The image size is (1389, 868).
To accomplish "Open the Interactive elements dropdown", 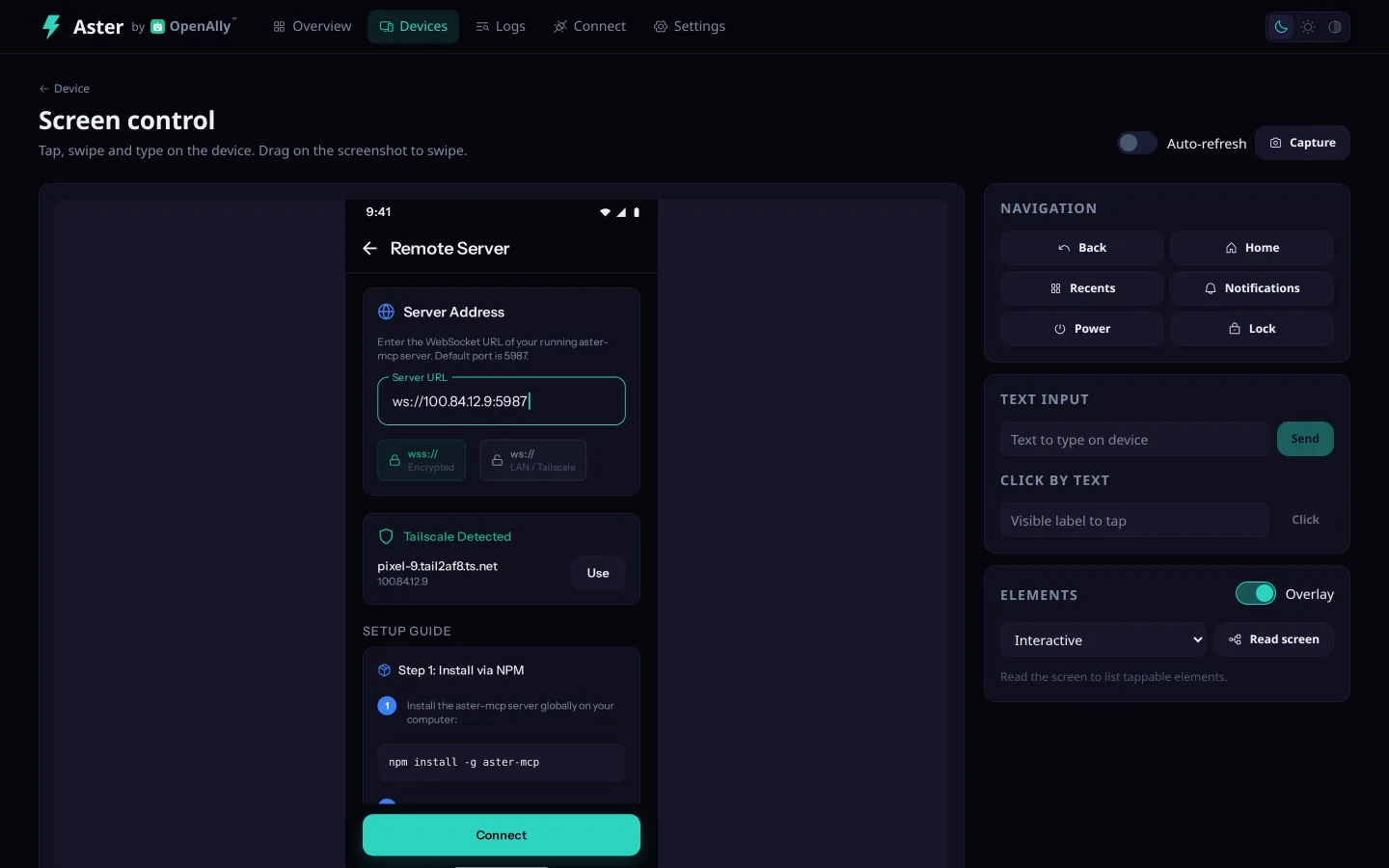I will [x=1103, y=639].
